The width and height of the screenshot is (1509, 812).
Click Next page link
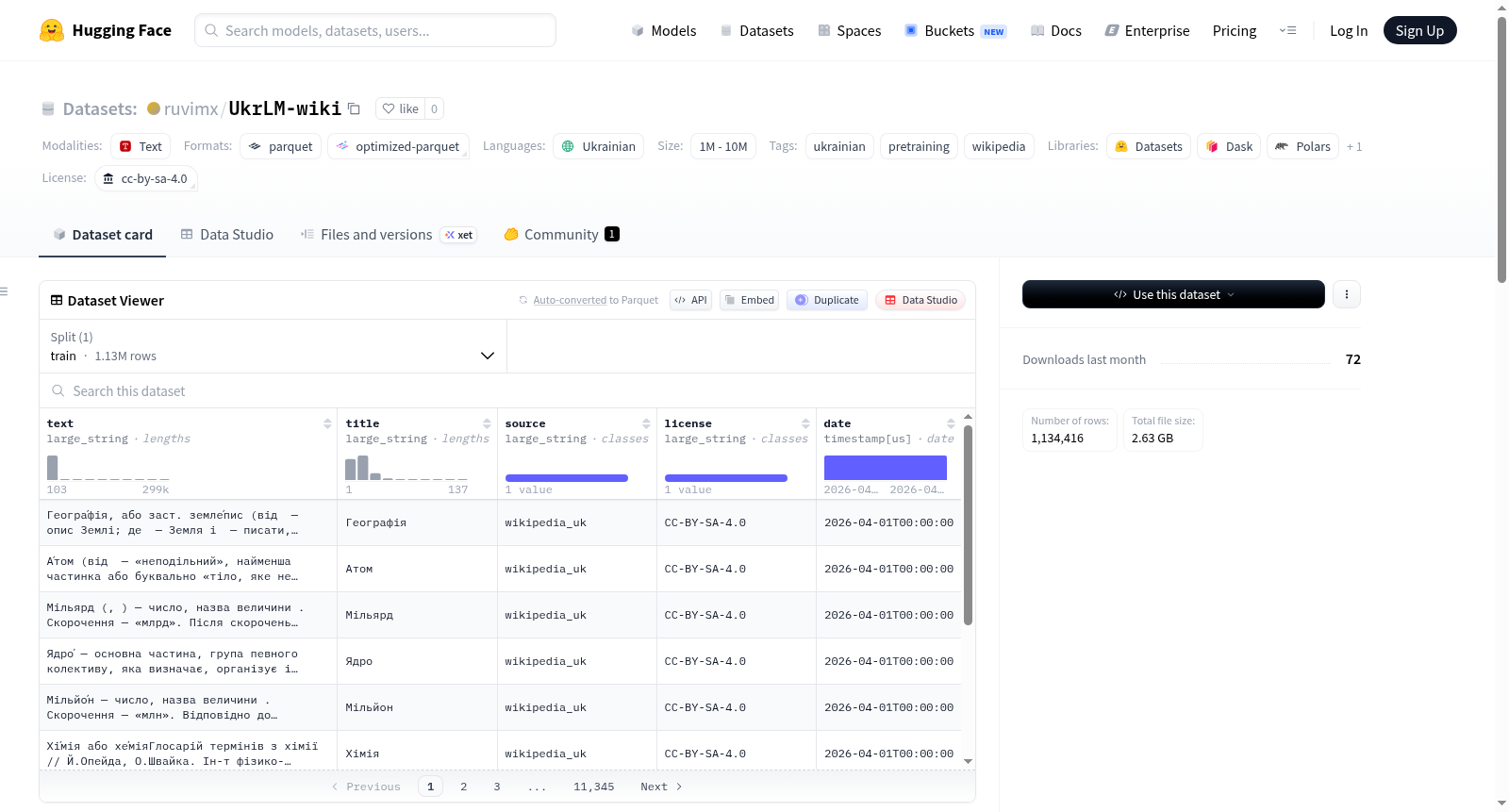pos(661,787)
